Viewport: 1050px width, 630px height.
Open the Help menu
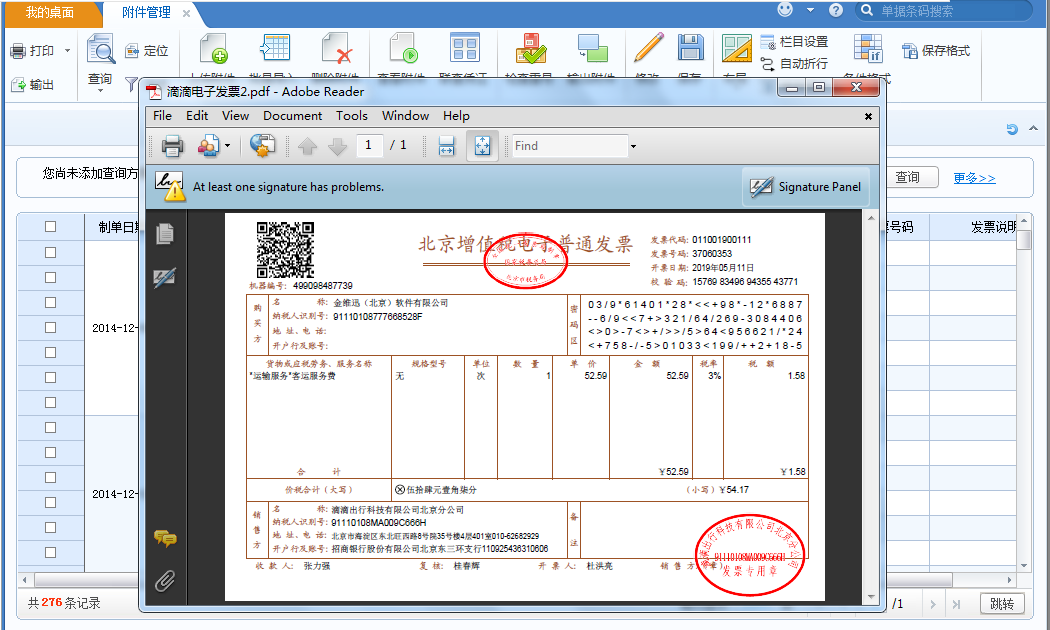(x=456, y=116)
